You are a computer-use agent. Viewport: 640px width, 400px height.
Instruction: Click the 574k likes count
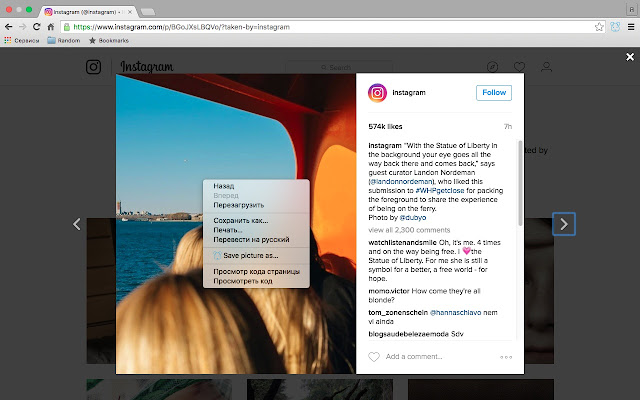pyautogui.click(x=385, y=127)
